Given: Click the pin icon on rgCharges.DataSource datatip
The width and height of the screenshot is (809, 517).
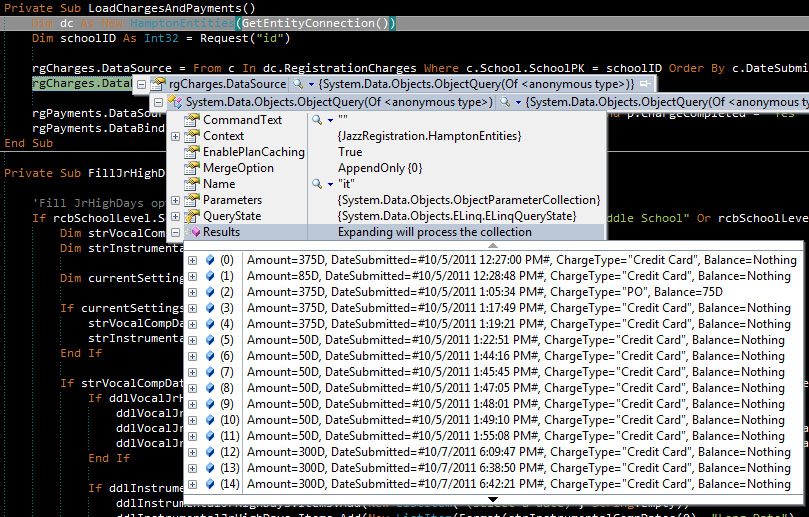Looking at the screenshot, I should [644, 84].
